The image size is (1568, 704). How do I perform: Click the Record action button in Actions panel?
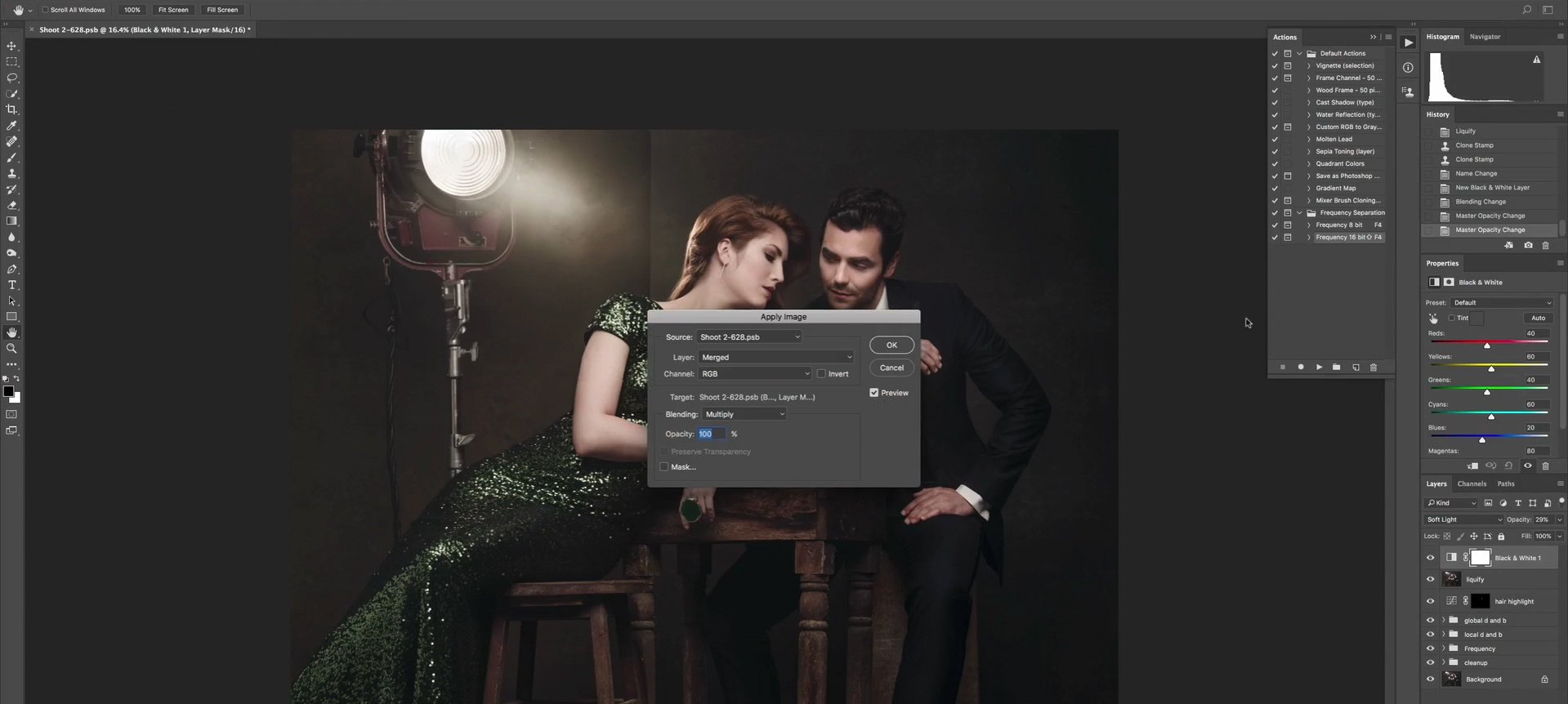point(1301,368)
